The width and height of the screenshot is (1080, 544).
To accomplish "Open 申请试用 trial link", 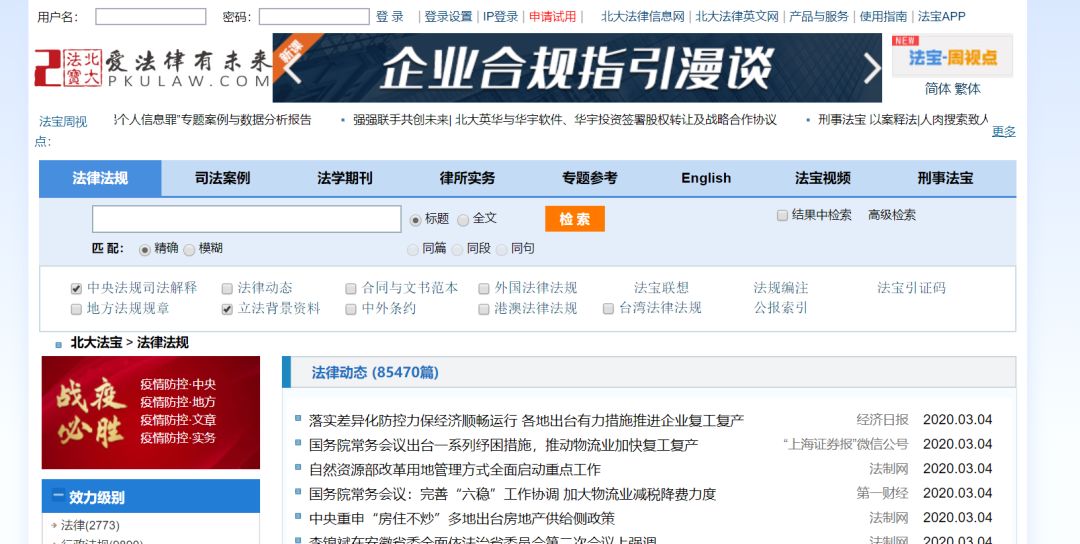I will pyautogui.click(x=552, y=17).
